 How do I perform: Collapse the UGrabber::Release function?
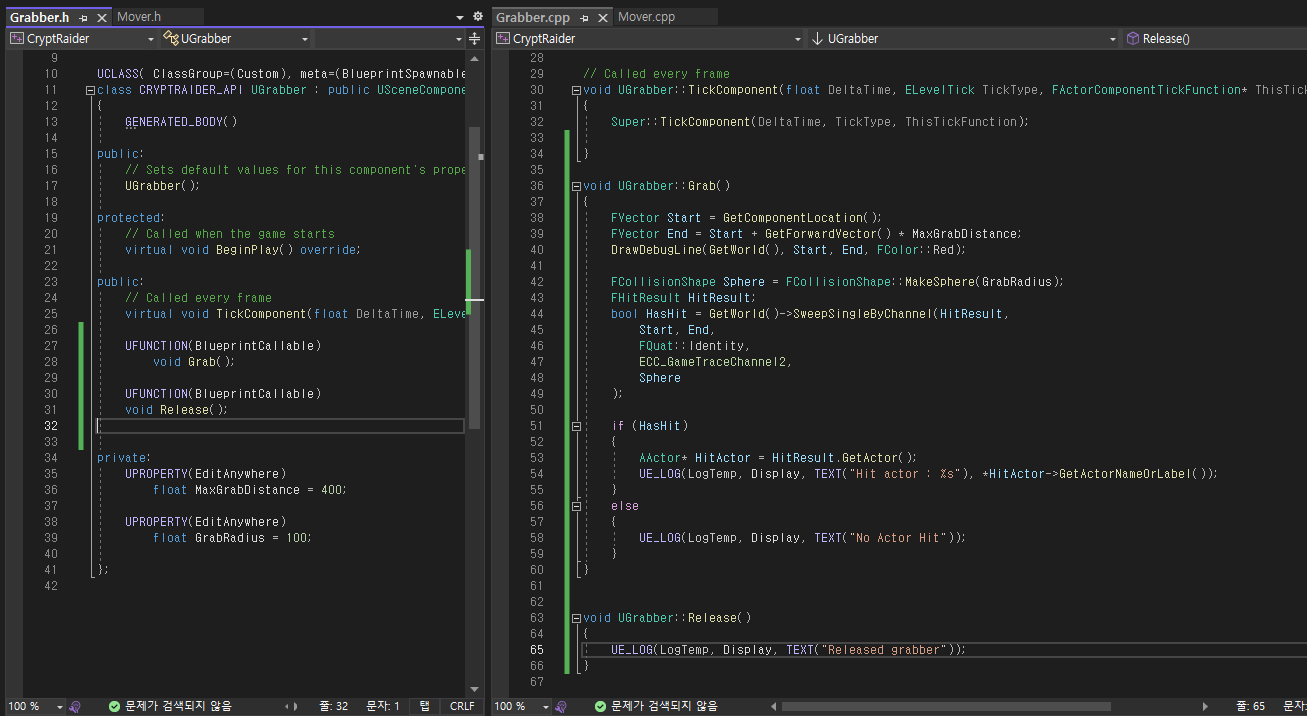576,618
